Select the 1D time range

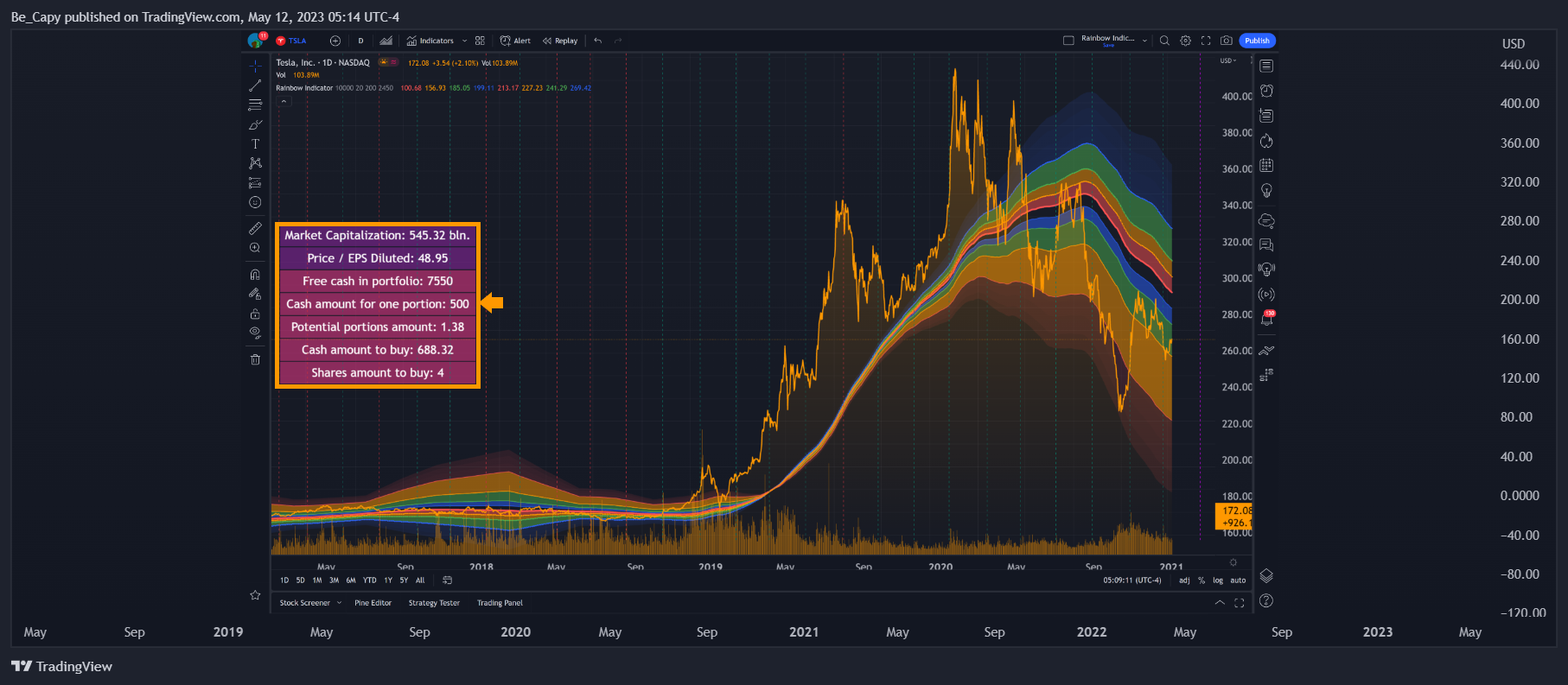pyautogui.click(x=284, y=580)
